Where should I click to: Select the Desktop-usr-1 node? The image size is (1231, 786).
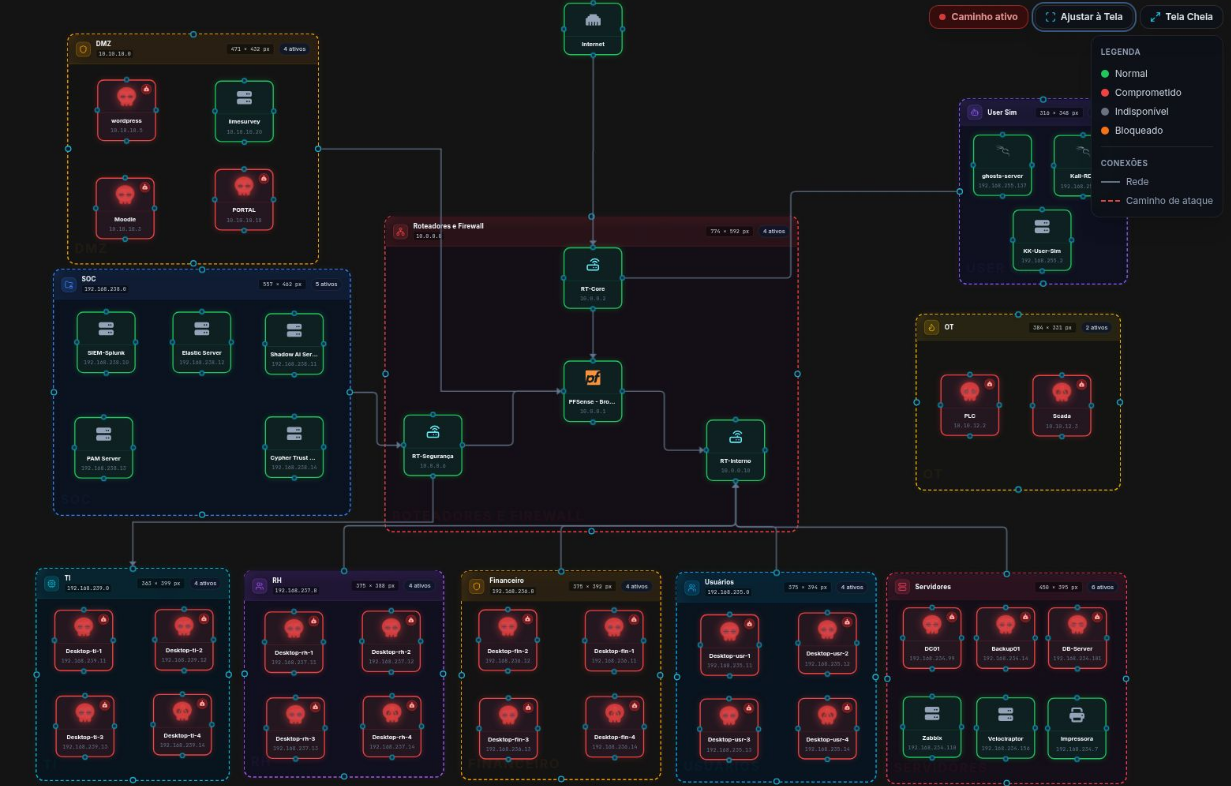pyautogui.click(x=729, y=643)
